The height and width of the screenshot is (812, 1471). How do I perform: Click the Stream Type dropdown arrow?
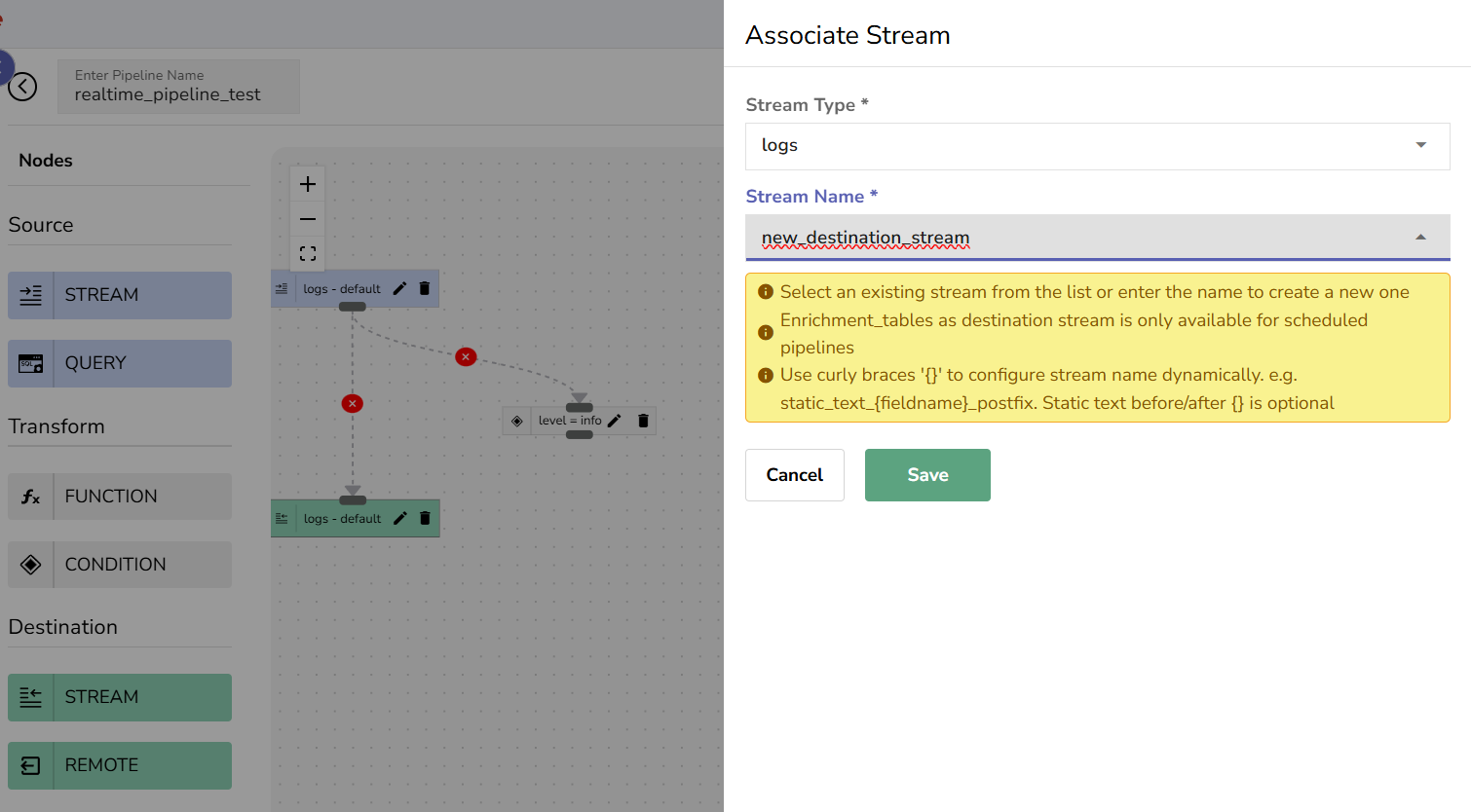pyautogui.click(x=1420, y=145)
